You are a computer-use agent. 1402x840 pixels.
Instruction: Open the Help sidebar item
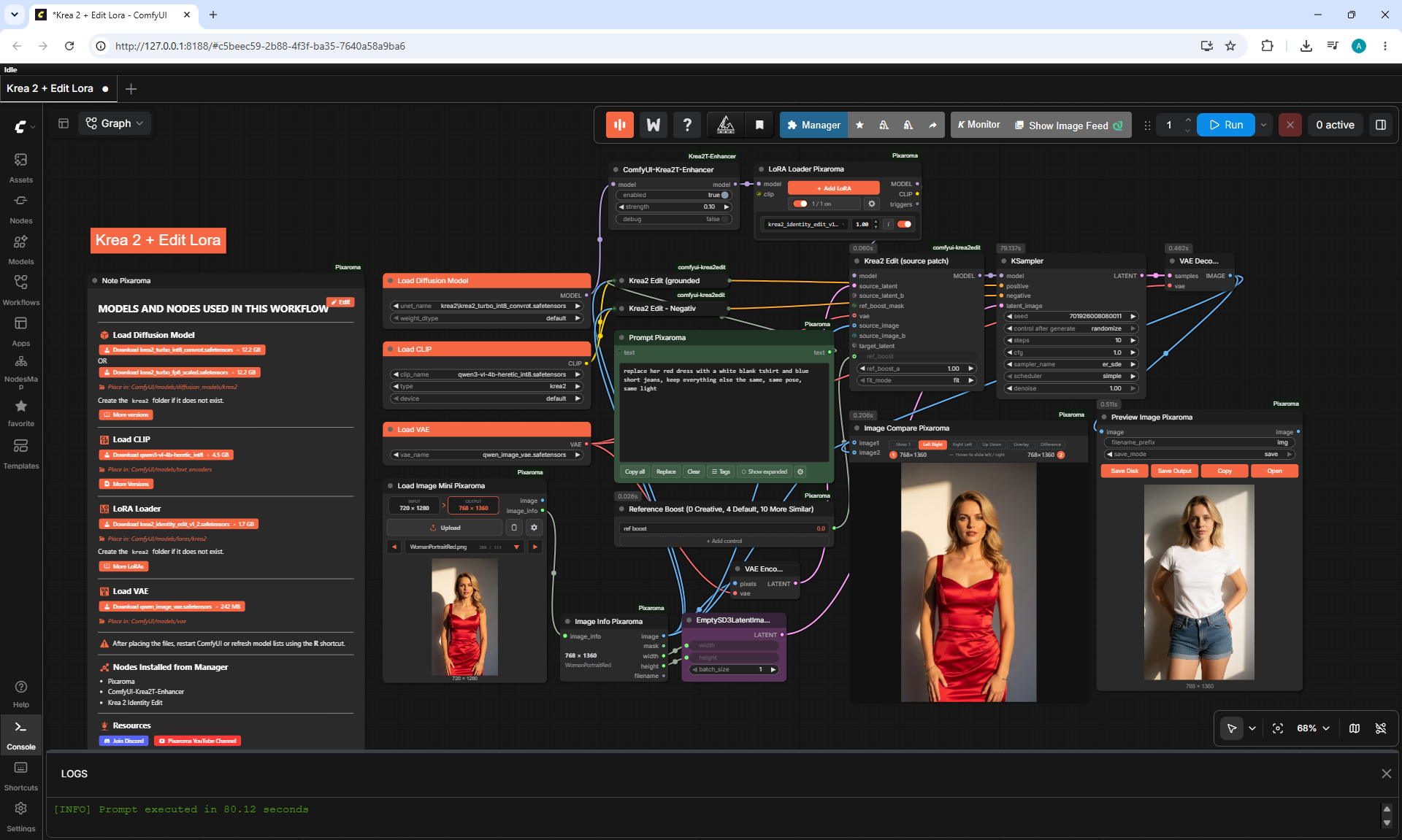point(20,693)
